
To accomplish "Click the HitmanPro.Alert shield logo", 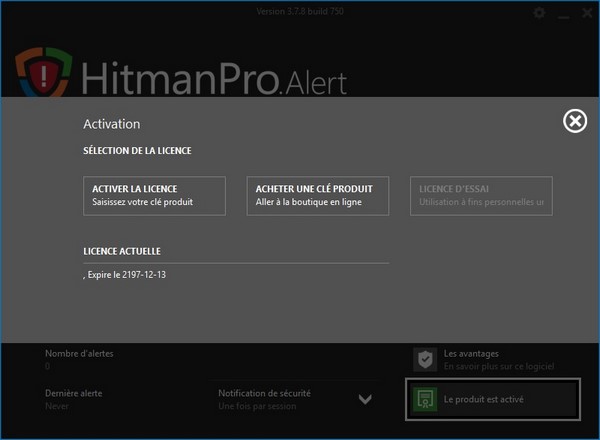I will [x=44, y=72].
